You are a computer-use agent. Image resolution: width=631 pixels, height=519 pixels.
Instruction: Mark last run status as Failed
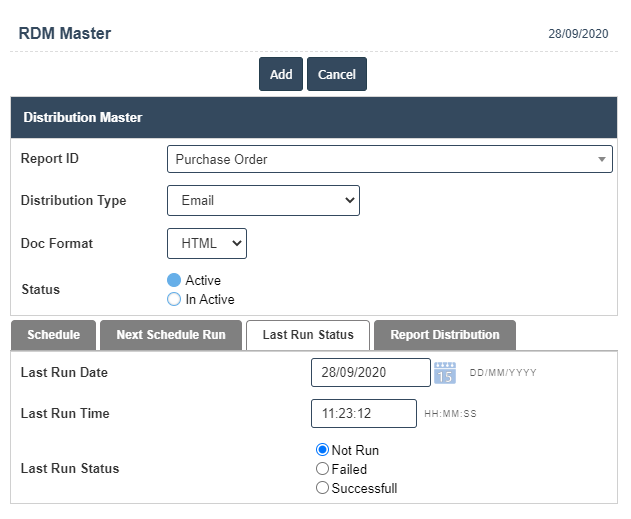(x=322, y=469)
